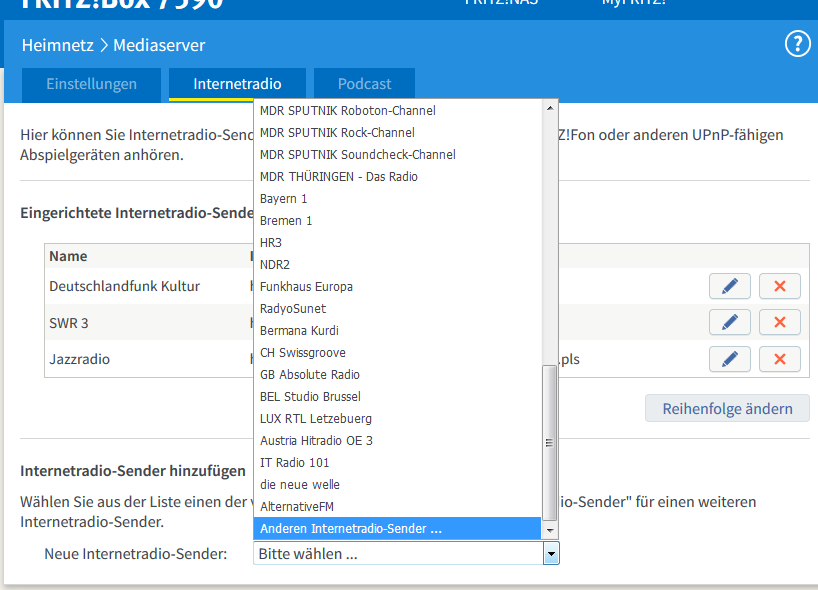818x590 pixels.
Task: Go to Heimnetz in the breadcrumb
Action: tap(58, 45)
